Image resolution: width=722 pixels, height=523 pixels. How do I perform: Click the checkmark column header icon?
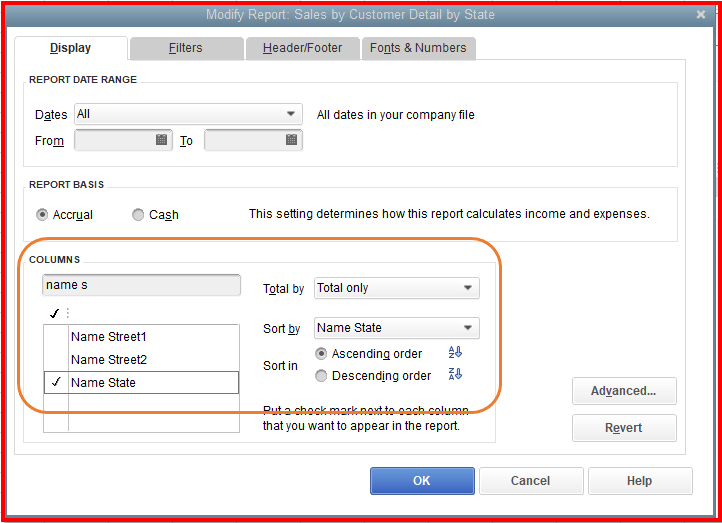pos(54,313)
